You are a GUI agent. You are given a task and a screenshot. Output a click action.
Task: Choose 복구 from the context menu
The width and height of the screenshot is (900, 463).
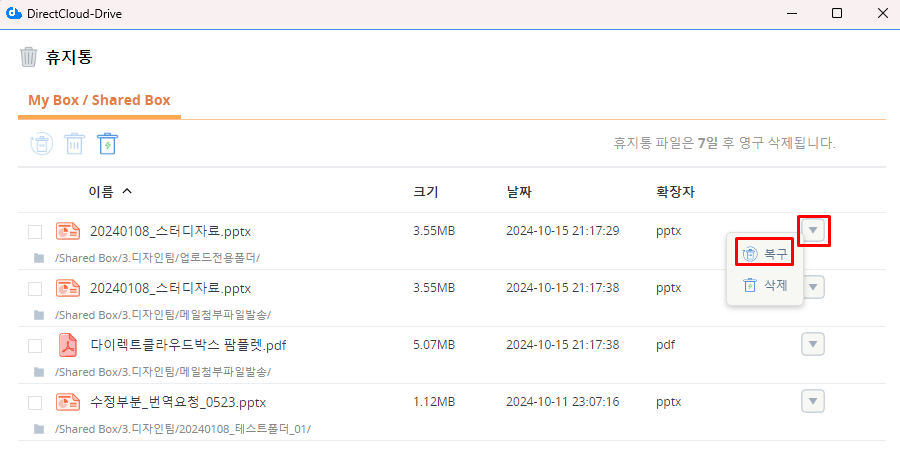(x=765, y=254)
